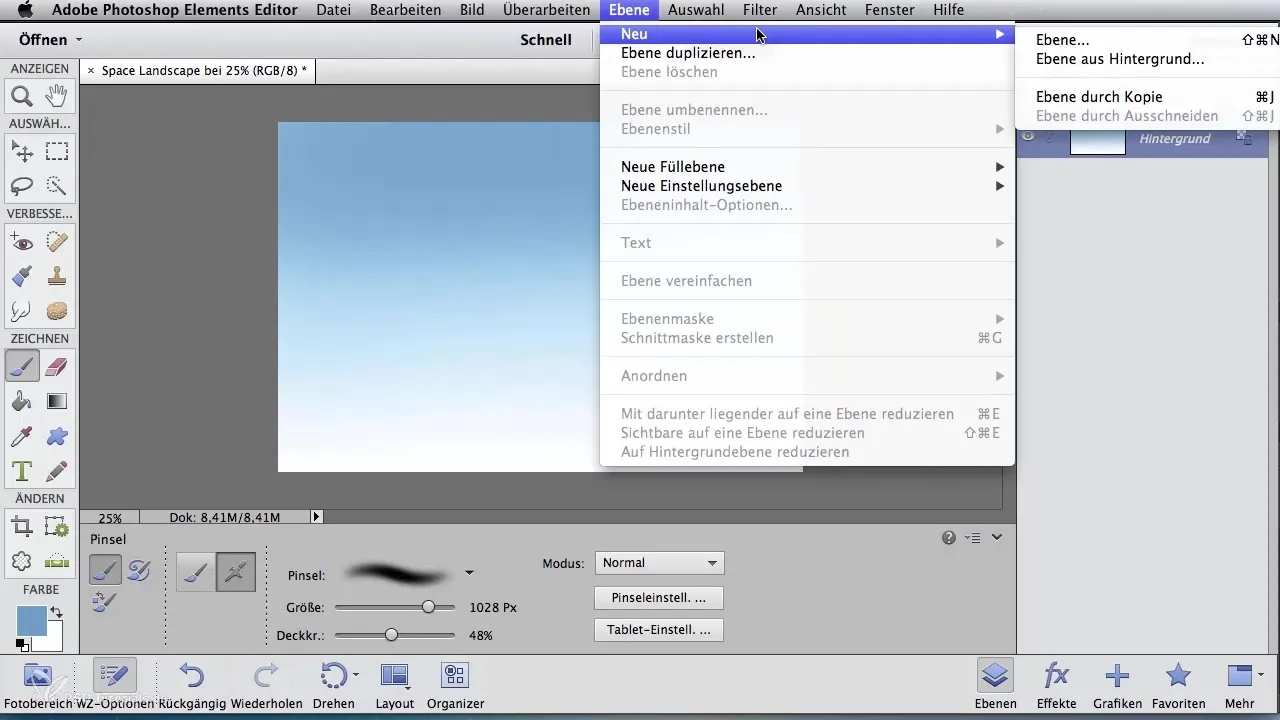The image size is (1280, 720).
Task: Open the Filter menu
Action: coord(760,10)
